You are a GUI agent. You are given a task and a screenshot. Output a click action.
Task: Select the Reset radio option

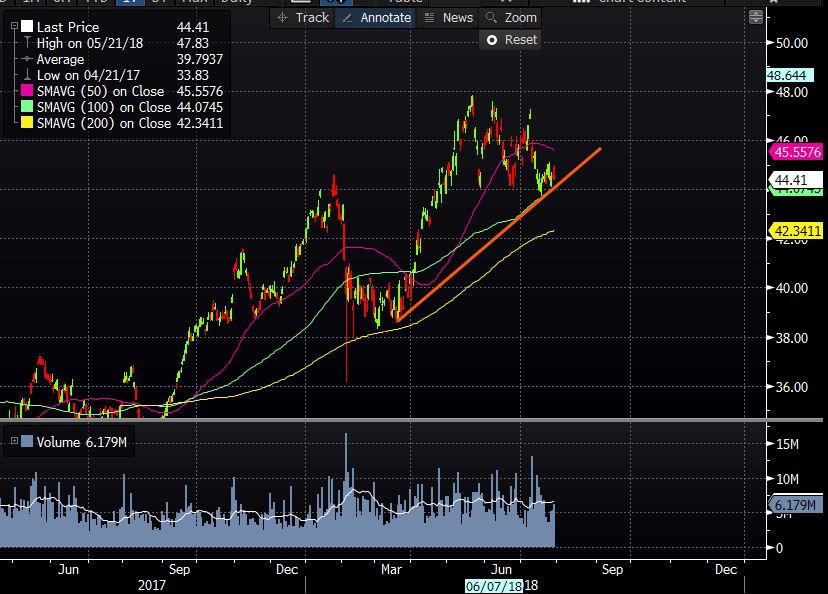(491, 40)
